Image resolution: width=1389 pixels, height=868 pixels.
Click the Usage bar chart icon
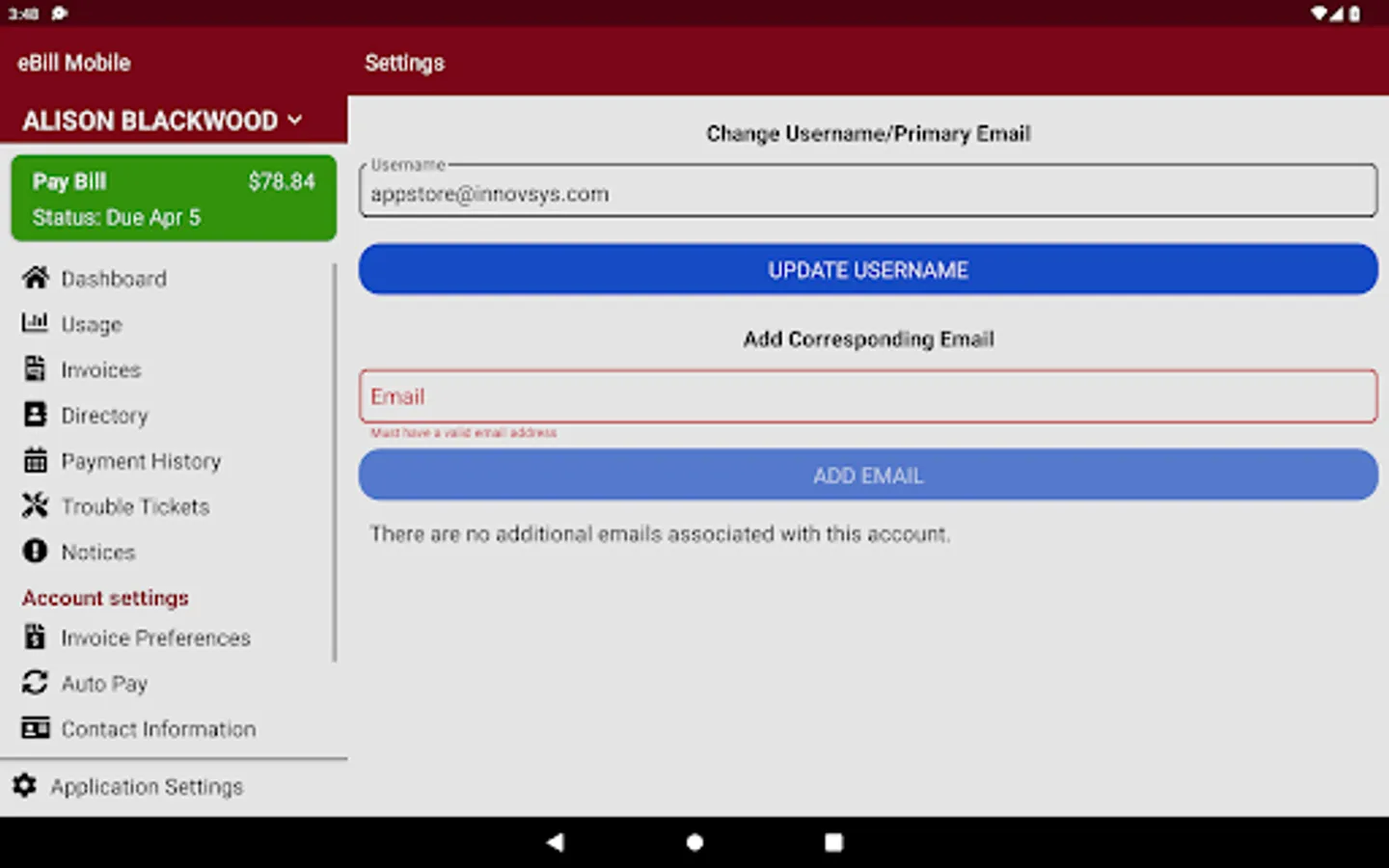[35, 323]
